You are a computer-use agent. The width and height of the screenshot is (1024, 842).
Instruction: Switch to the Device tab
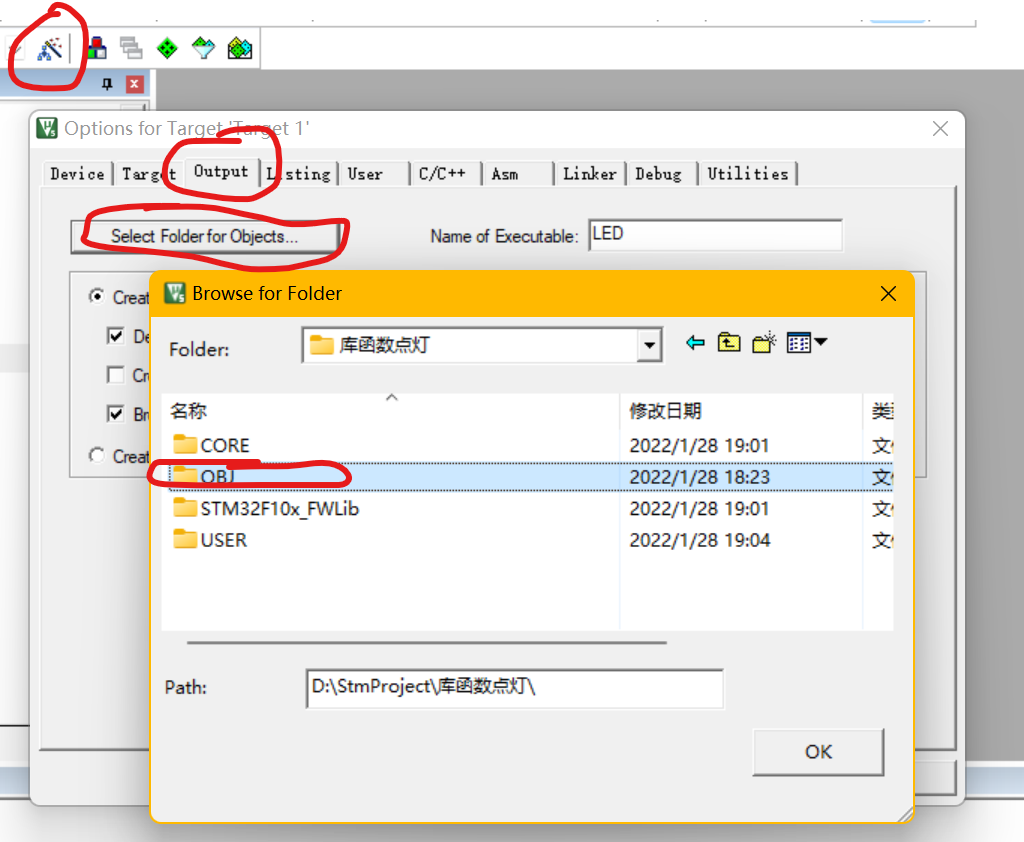click(x=77, y=174)
